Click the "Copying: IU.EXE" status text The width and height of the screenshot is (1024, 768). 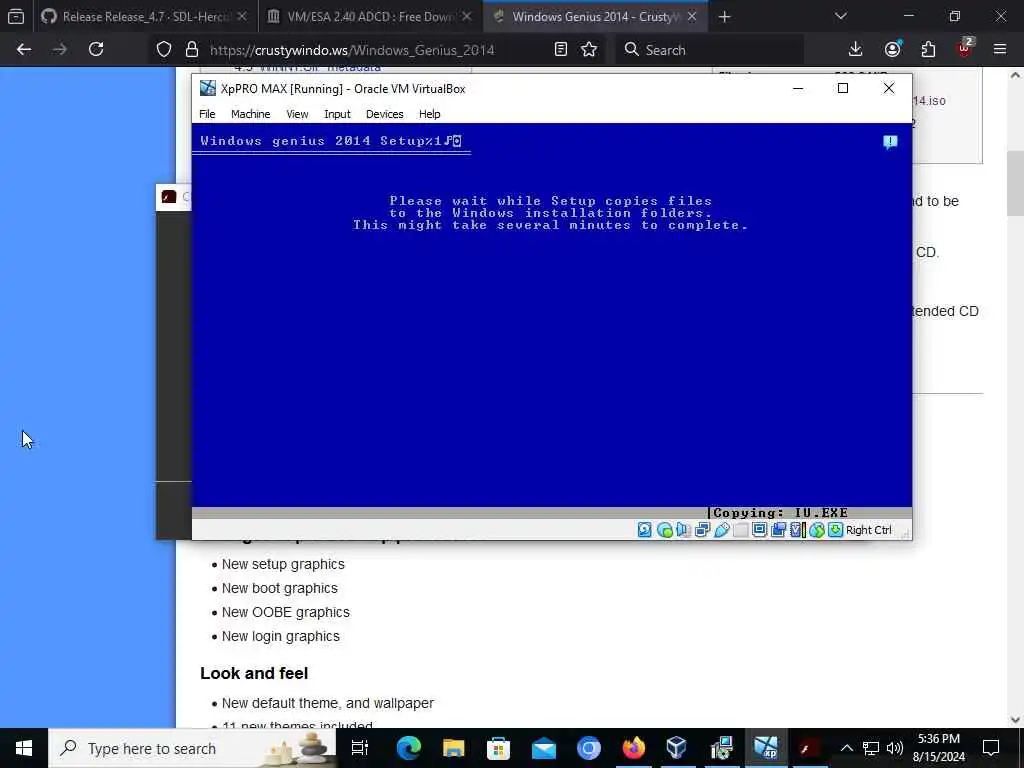(780, 513)
